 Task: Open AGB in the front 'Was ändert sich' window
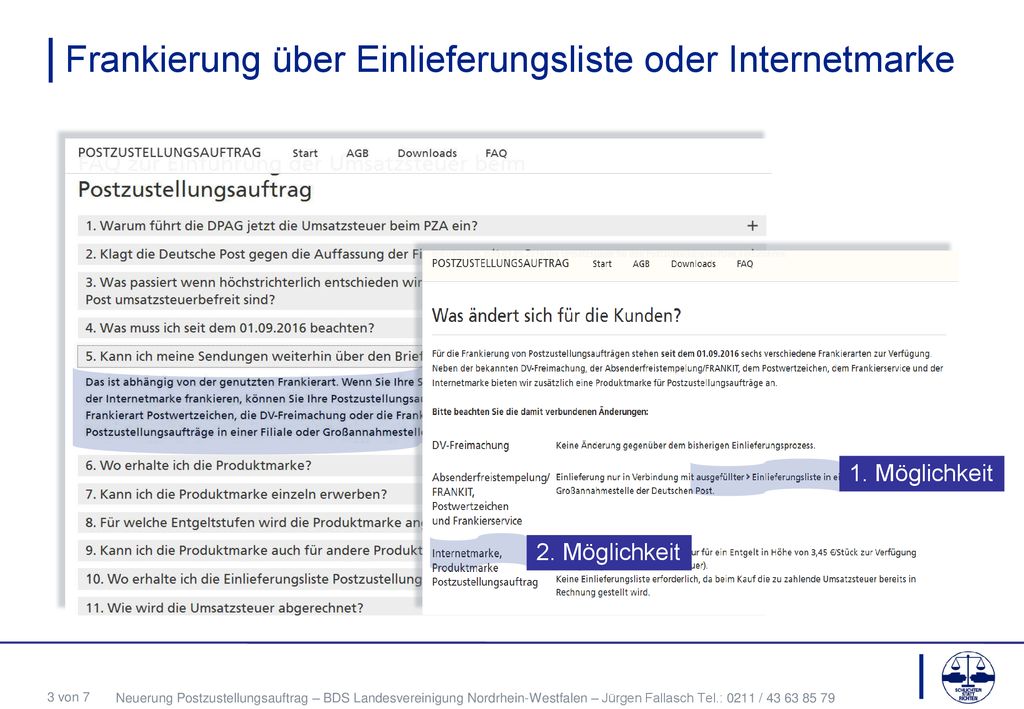pos(641,264)
